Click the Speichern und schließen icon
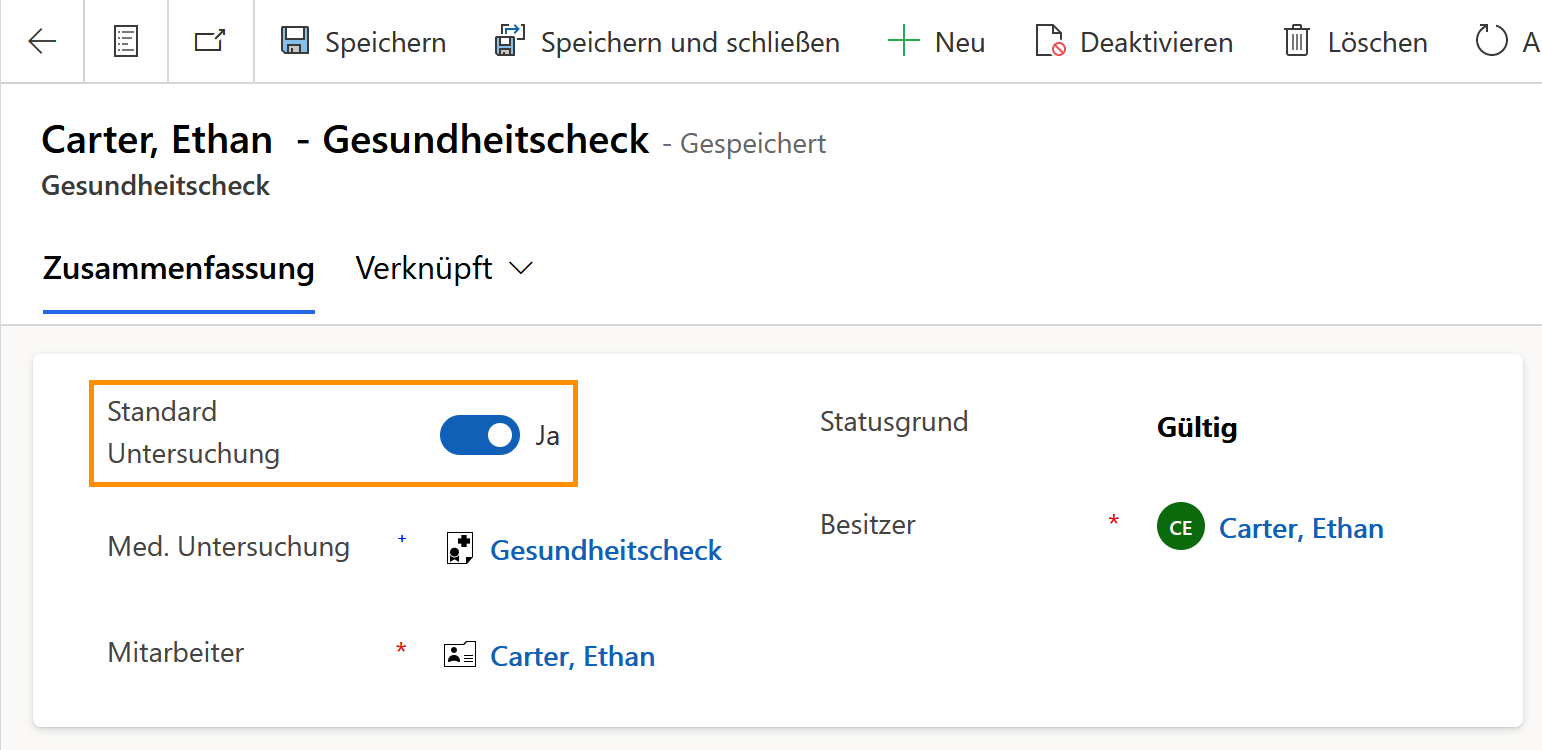This screenshot has height=750, width=1542. pyautogui.click(x=510, y=42)
